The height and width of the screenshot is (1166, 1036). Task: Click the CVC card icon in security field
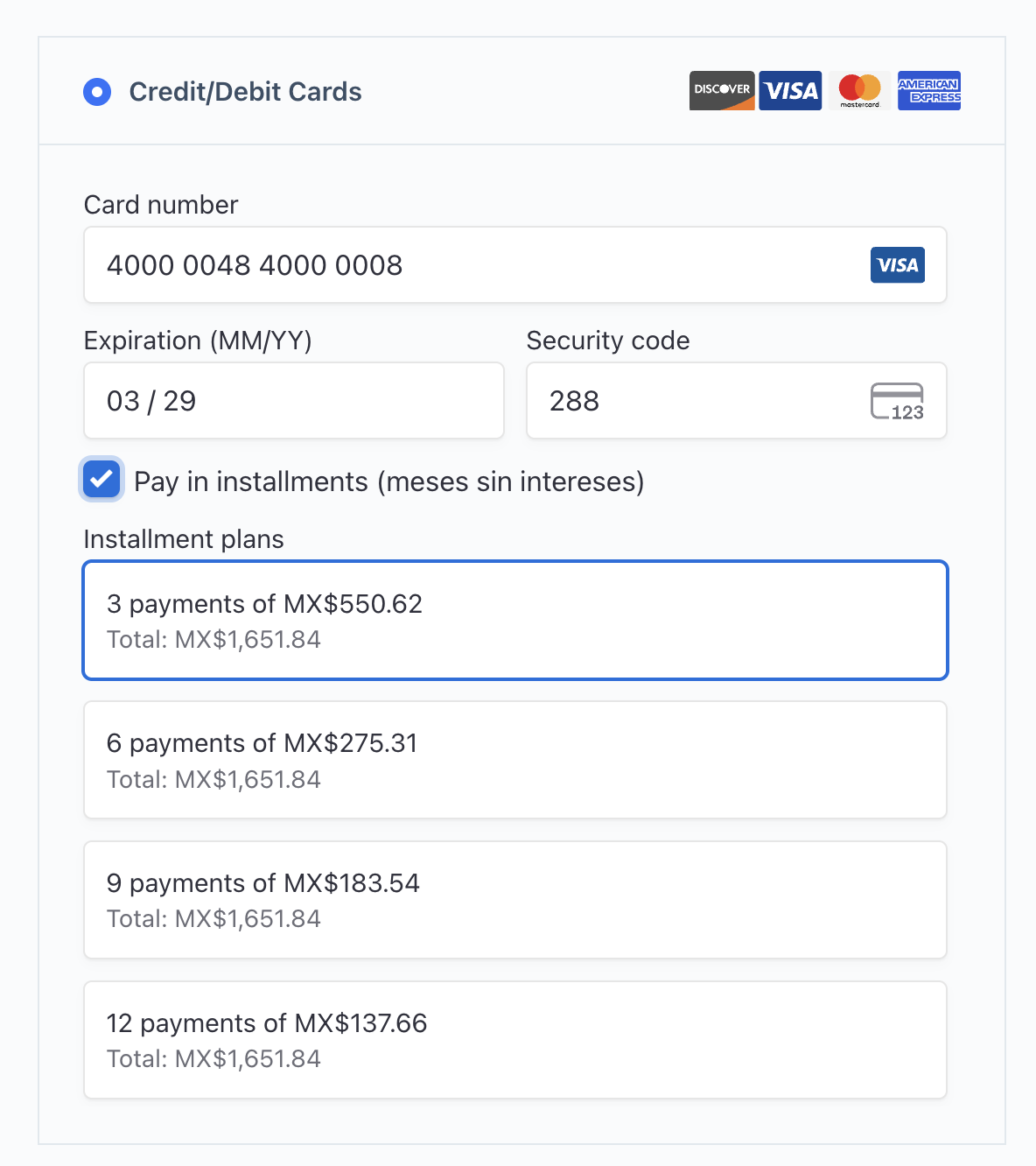(x=897, y=402)
